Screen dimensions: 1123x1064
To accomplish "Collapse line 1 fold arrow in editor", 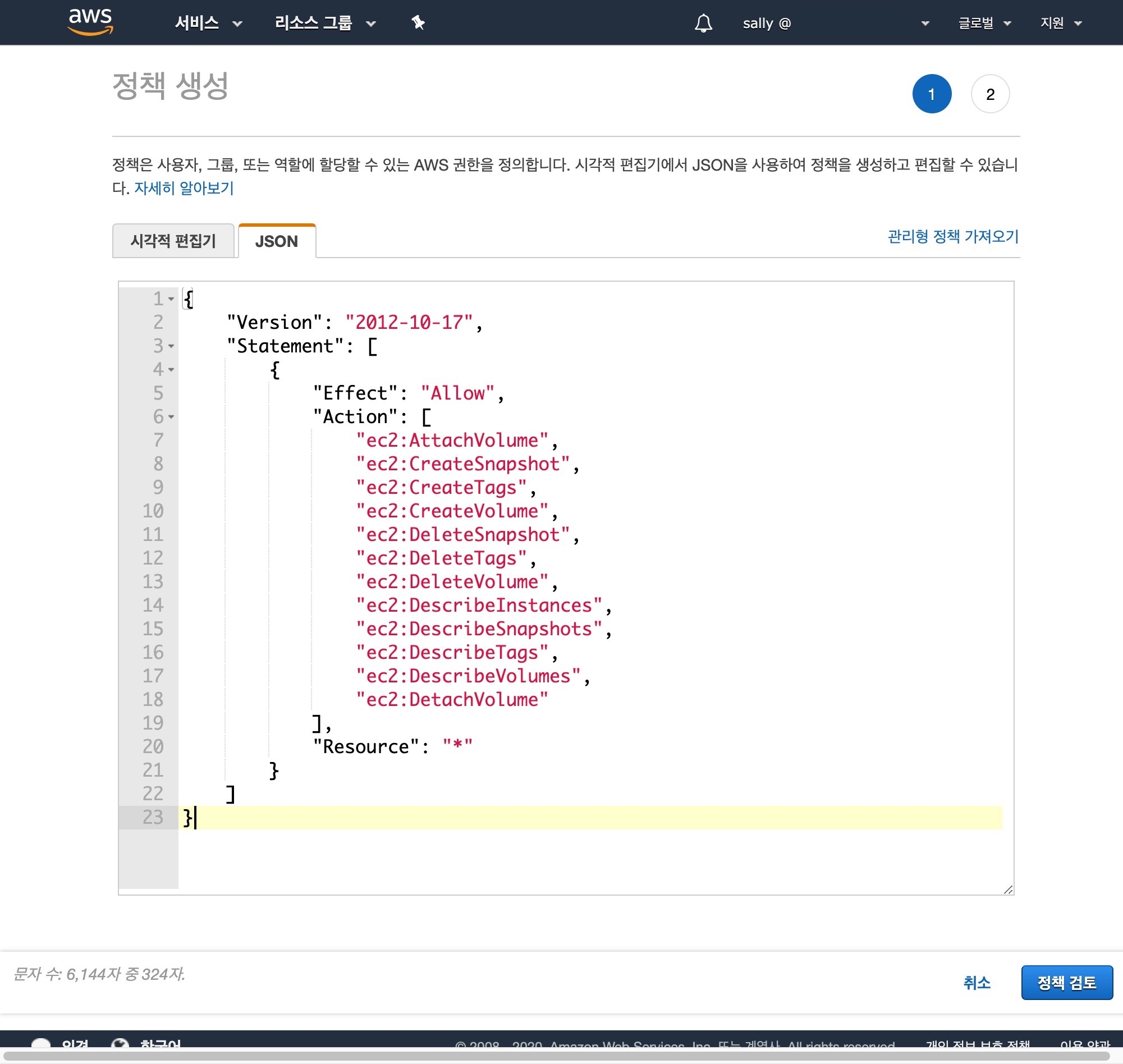I will tap(171, 299).
